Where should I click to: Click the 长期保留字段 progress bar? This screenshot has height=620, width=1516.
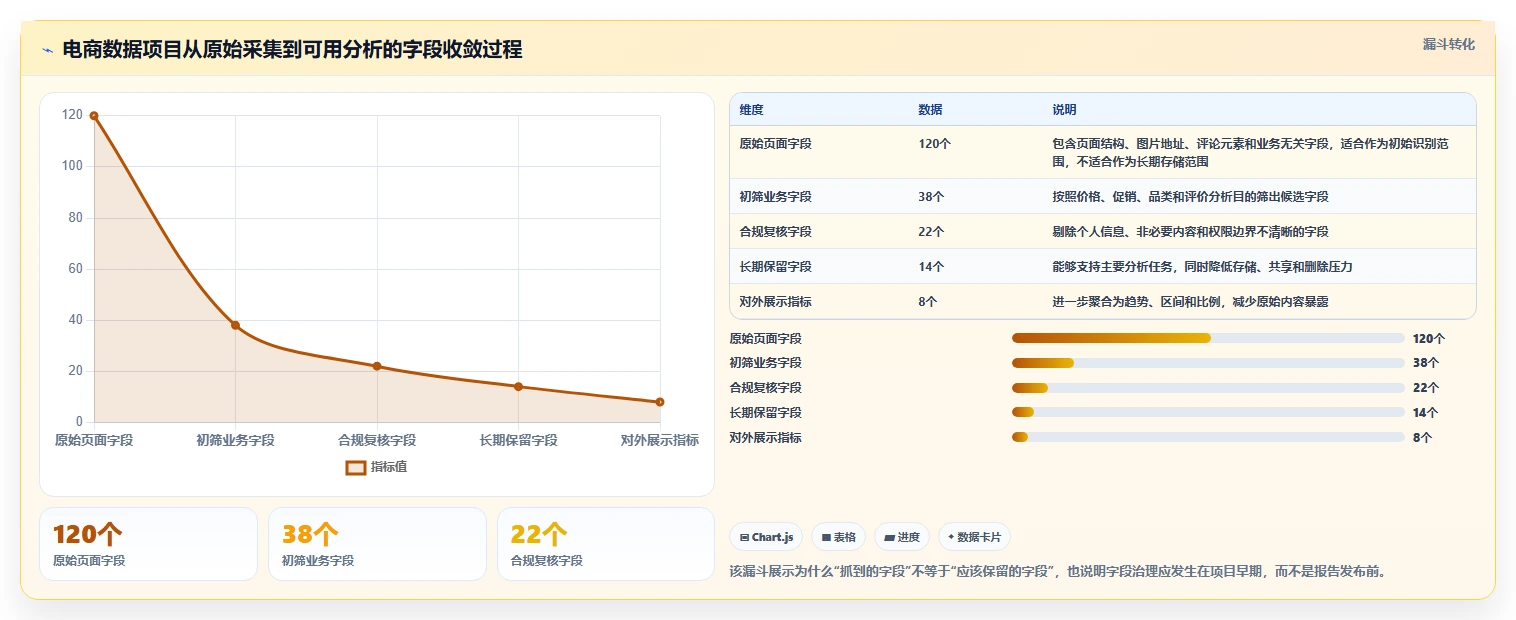[x=1208, y=413]
